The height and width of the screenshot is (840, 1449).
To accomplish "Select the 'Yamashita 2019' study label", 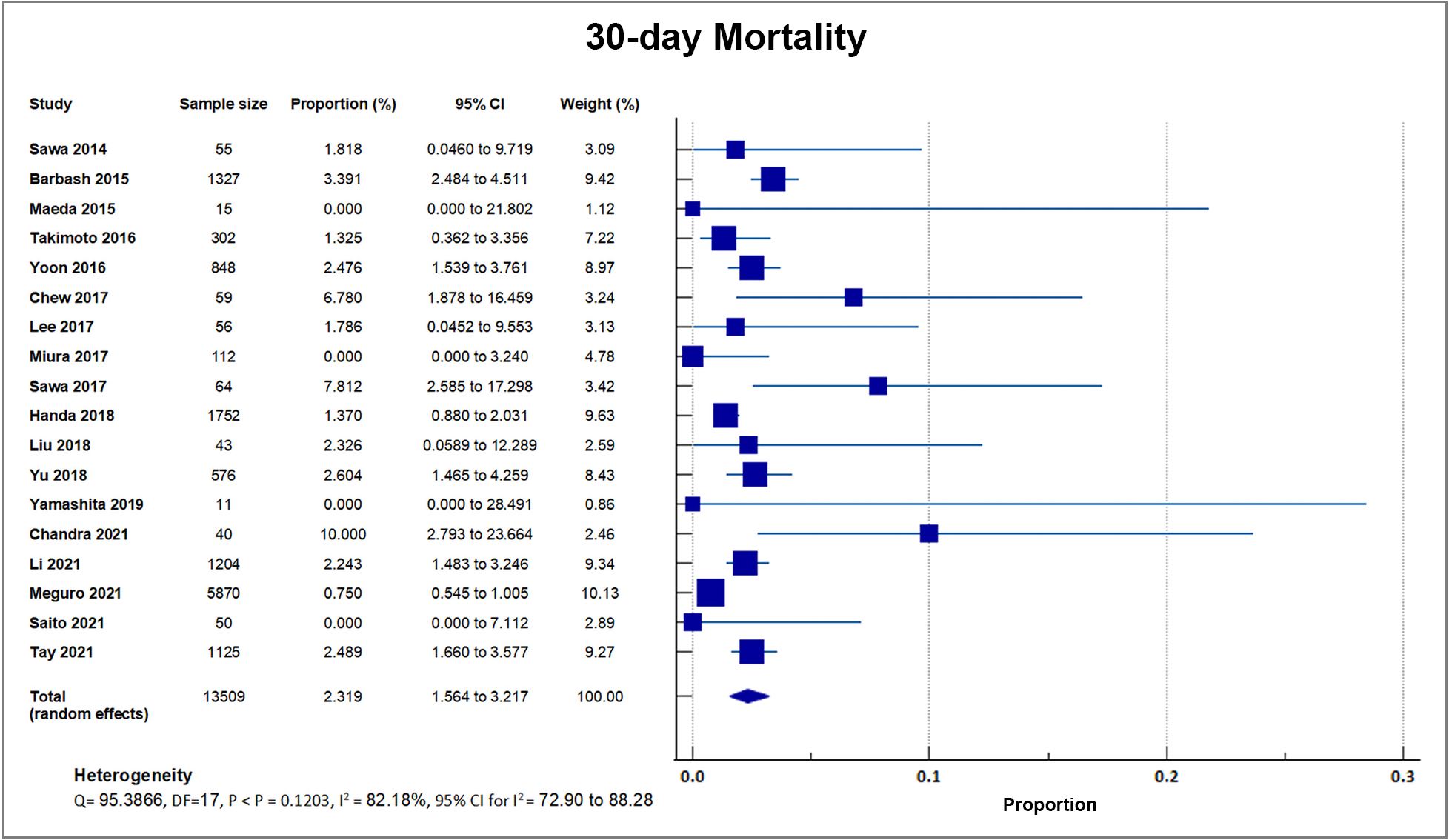I will (x=86, y=504).
